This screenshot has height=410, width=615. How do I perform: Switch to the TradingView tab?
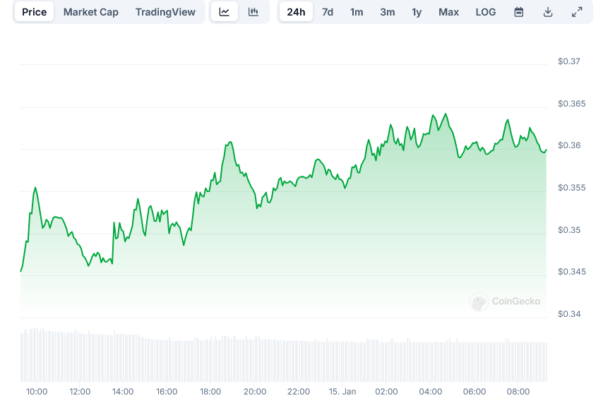click(x=166, y=12)
